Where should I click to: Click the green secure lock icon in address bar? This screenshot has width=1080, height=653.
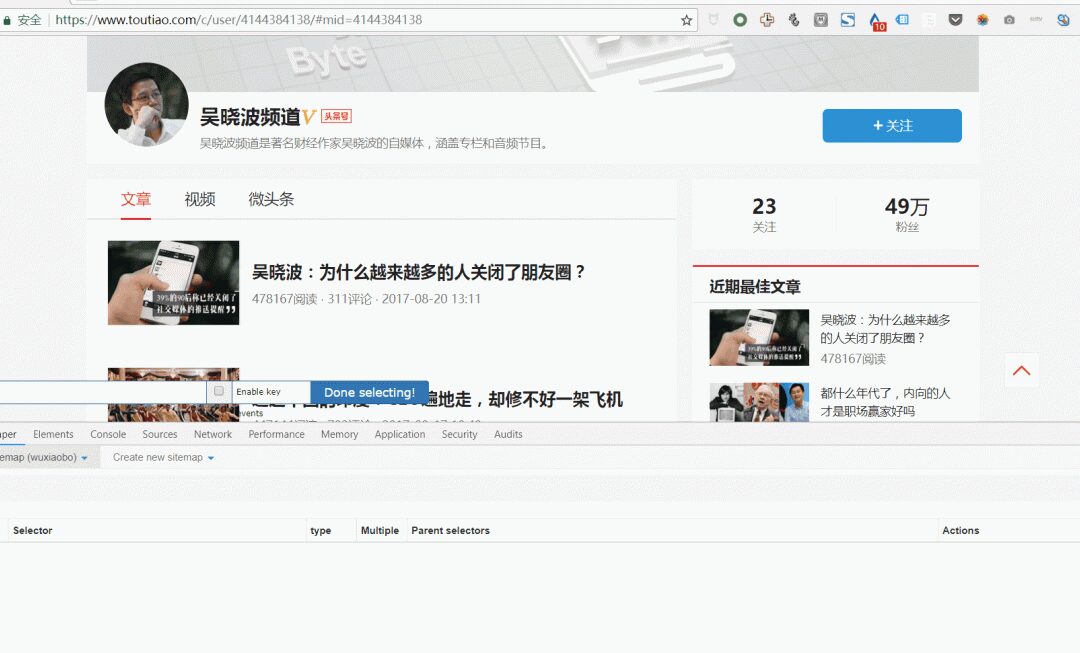7,21
